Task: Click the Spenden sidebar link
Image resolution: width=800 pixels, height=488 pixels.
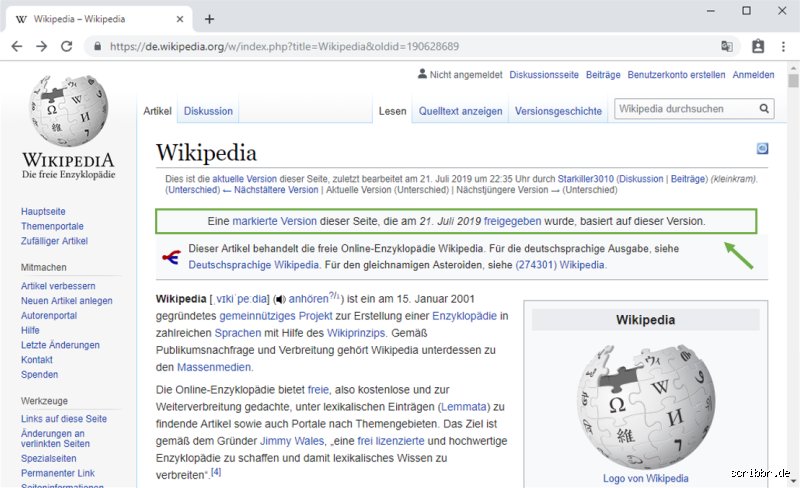Action: pos(39,375)
